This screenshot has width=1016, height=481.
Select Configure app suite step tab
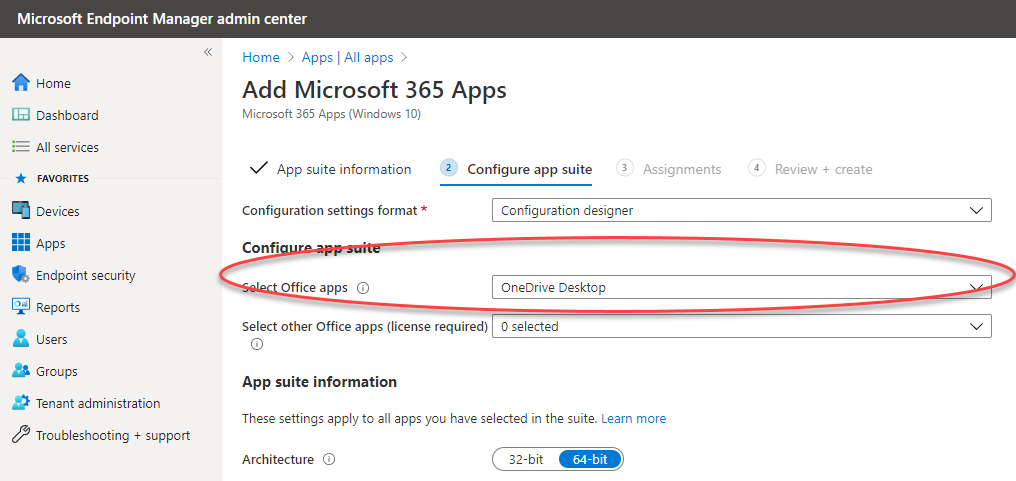[x=529, y=169]
